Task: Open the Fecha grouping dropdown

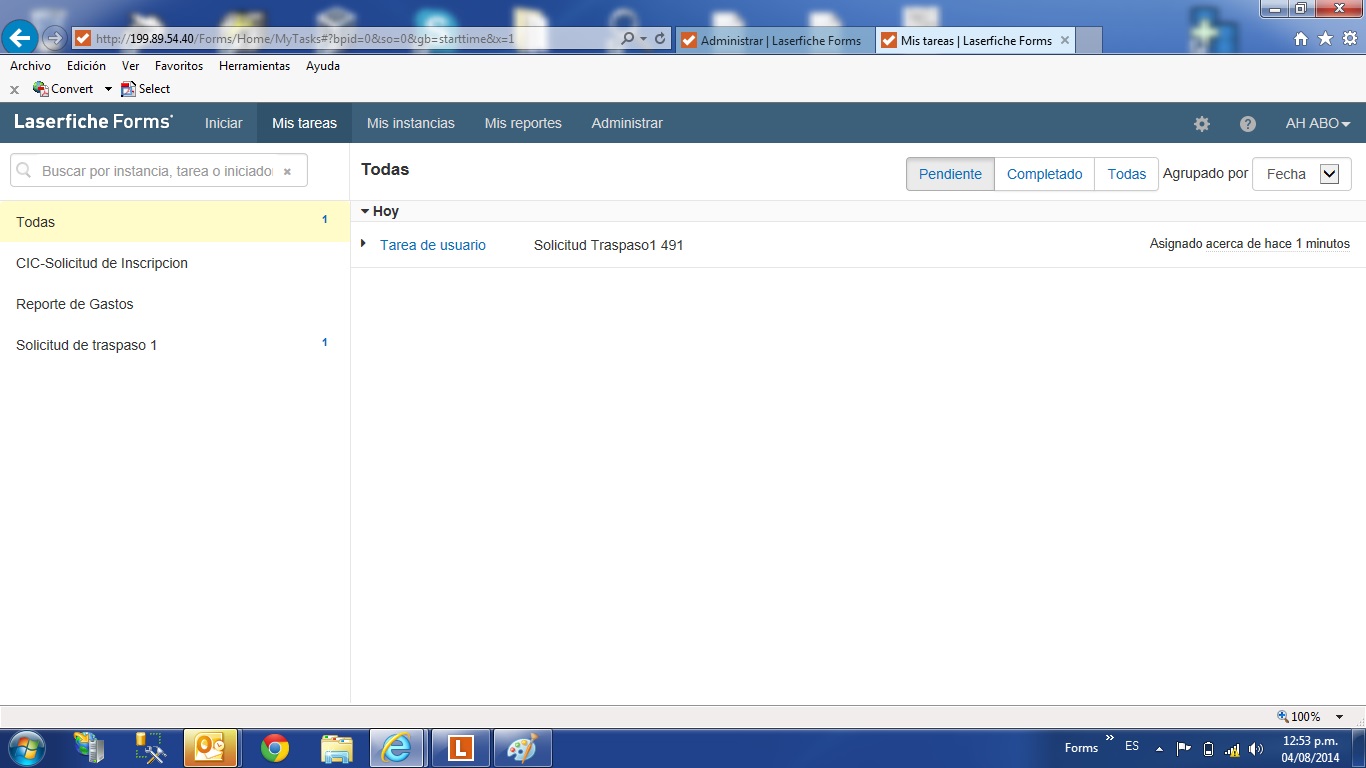Action: (1302, 174)
